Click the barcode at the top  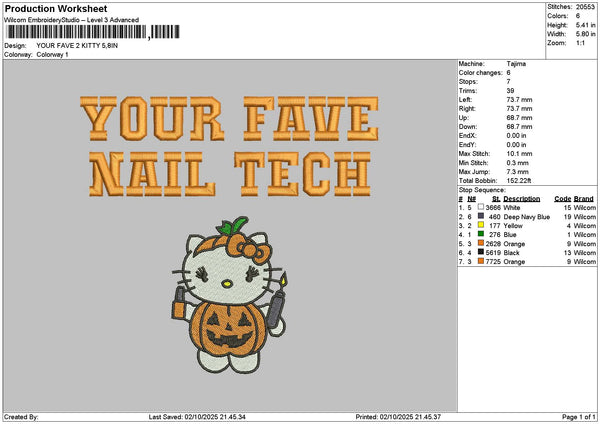(x=93, y=32)
